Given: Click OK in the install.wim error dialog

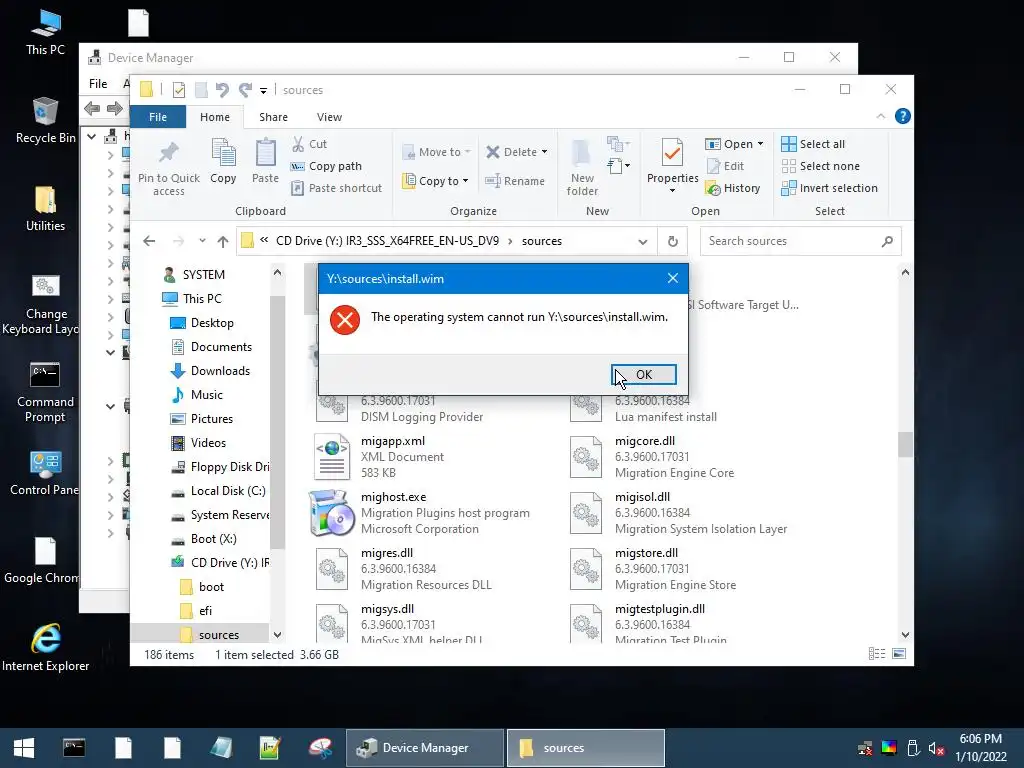Looking at the screenshot, I should point(643,375).
